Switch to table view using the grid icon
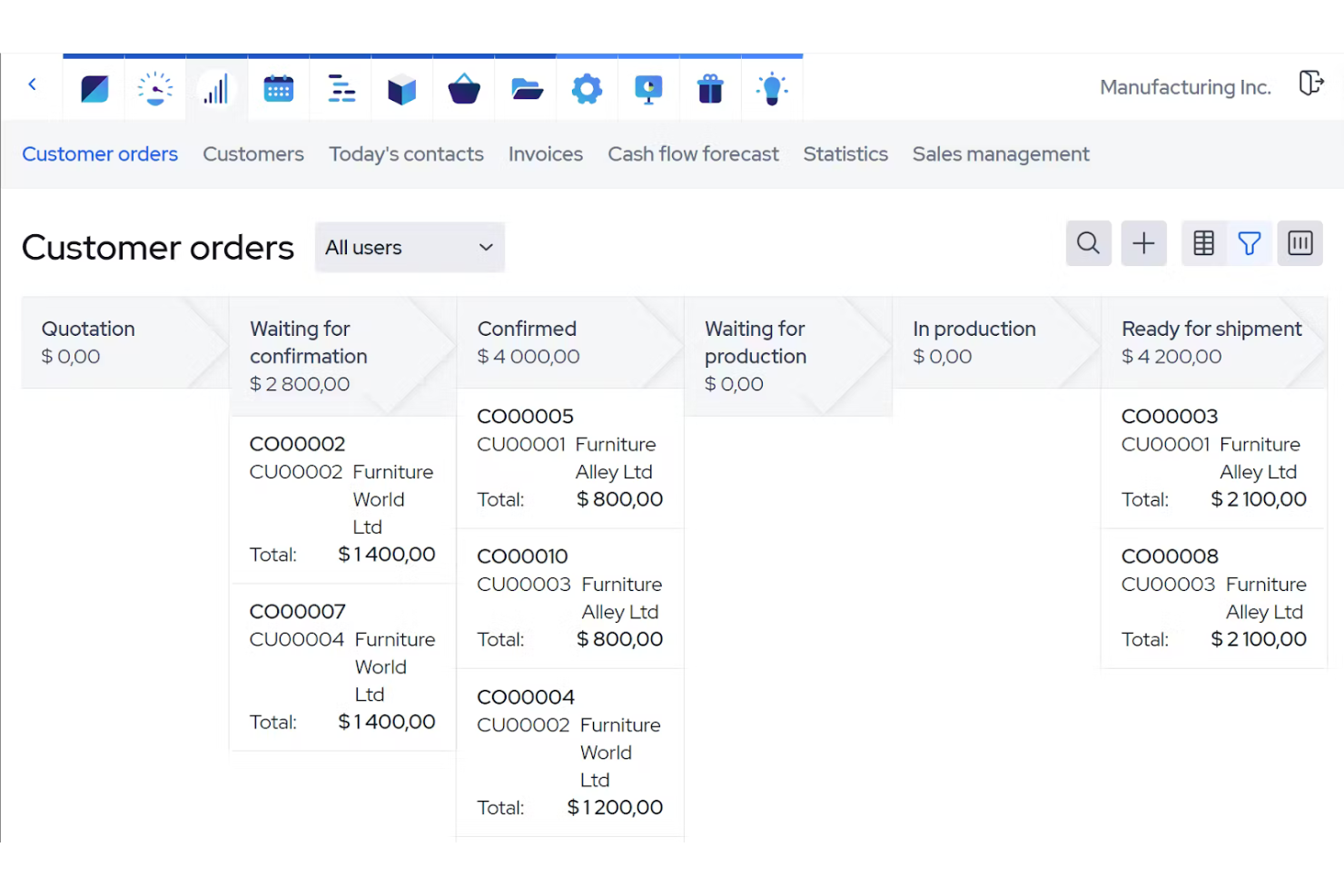 click(1203, 243)
